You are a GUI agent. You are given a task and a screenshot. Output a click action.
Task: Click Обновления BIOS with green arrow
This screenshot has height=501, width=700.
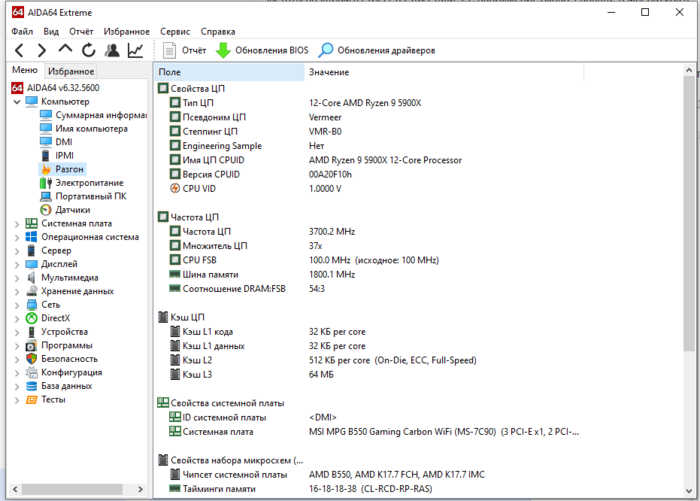tap(262, 50)
